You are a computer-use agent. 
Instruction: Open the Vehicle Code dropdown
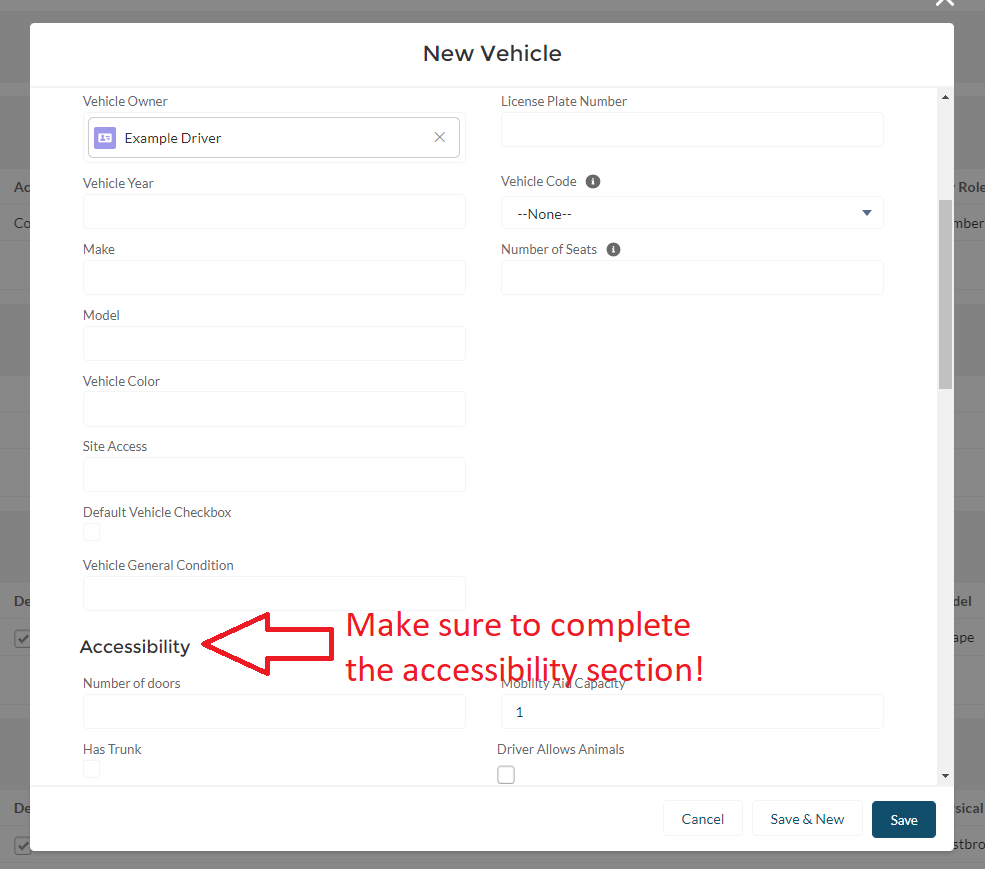[x=692, y=213]
